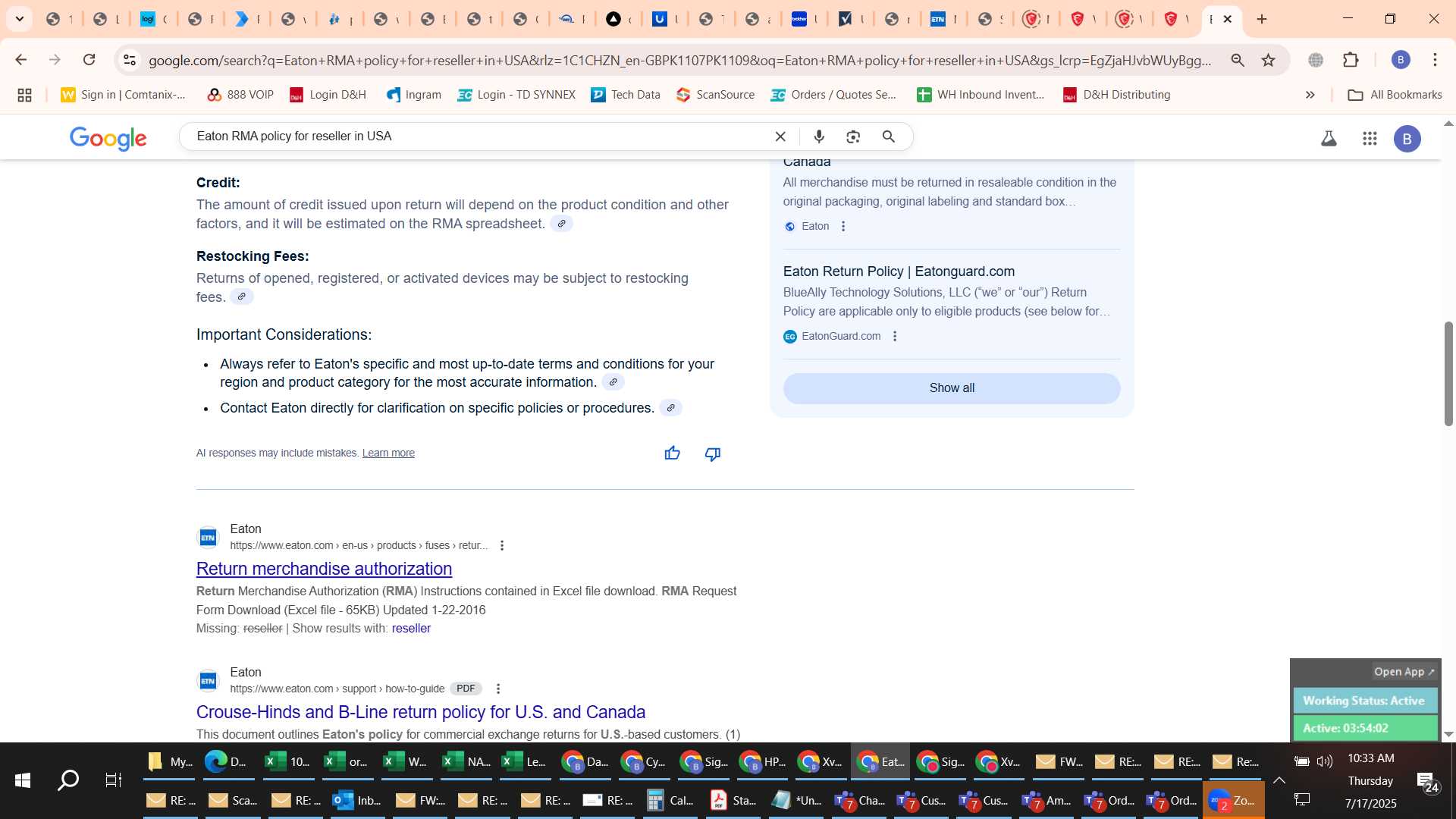This screenshot has height=819, width=1456.
Task: Click Open App in time tracker widget
Action: click(x=1404, y=672)
